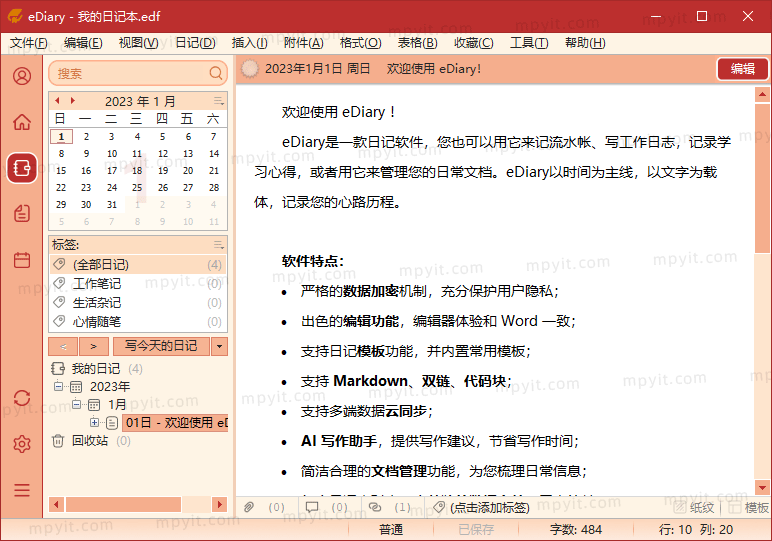Click the 普通 mode in status bar
The image size is (772, 541).
(x=391, y=530)
